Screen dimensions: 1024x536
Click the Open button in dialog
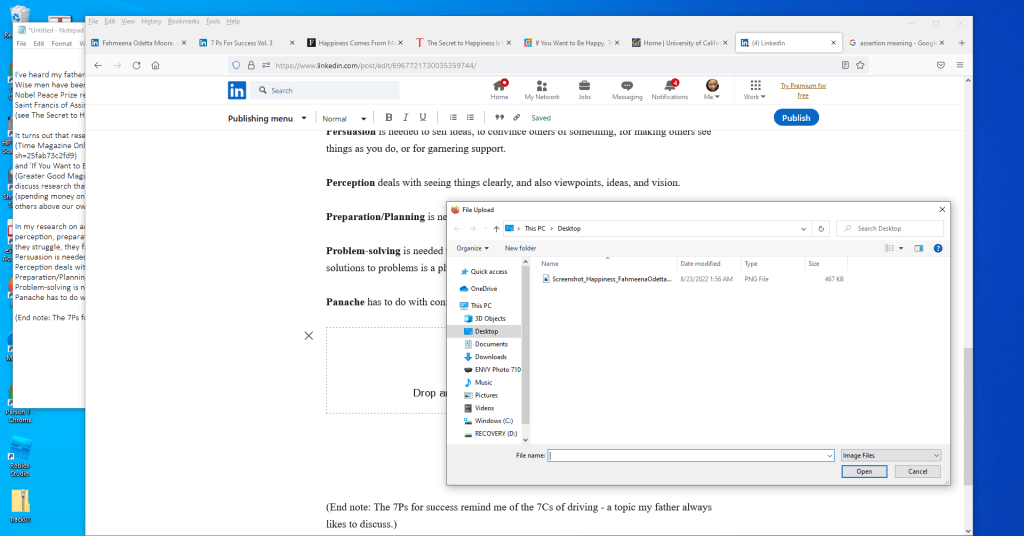tap(864, 471)
